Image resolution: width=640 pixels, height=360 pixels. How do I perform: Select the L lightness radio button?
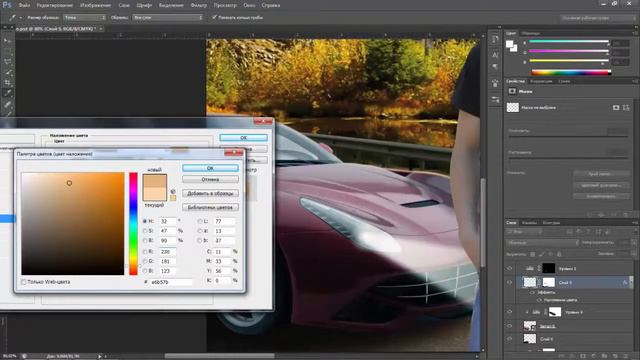coord(200,221)
